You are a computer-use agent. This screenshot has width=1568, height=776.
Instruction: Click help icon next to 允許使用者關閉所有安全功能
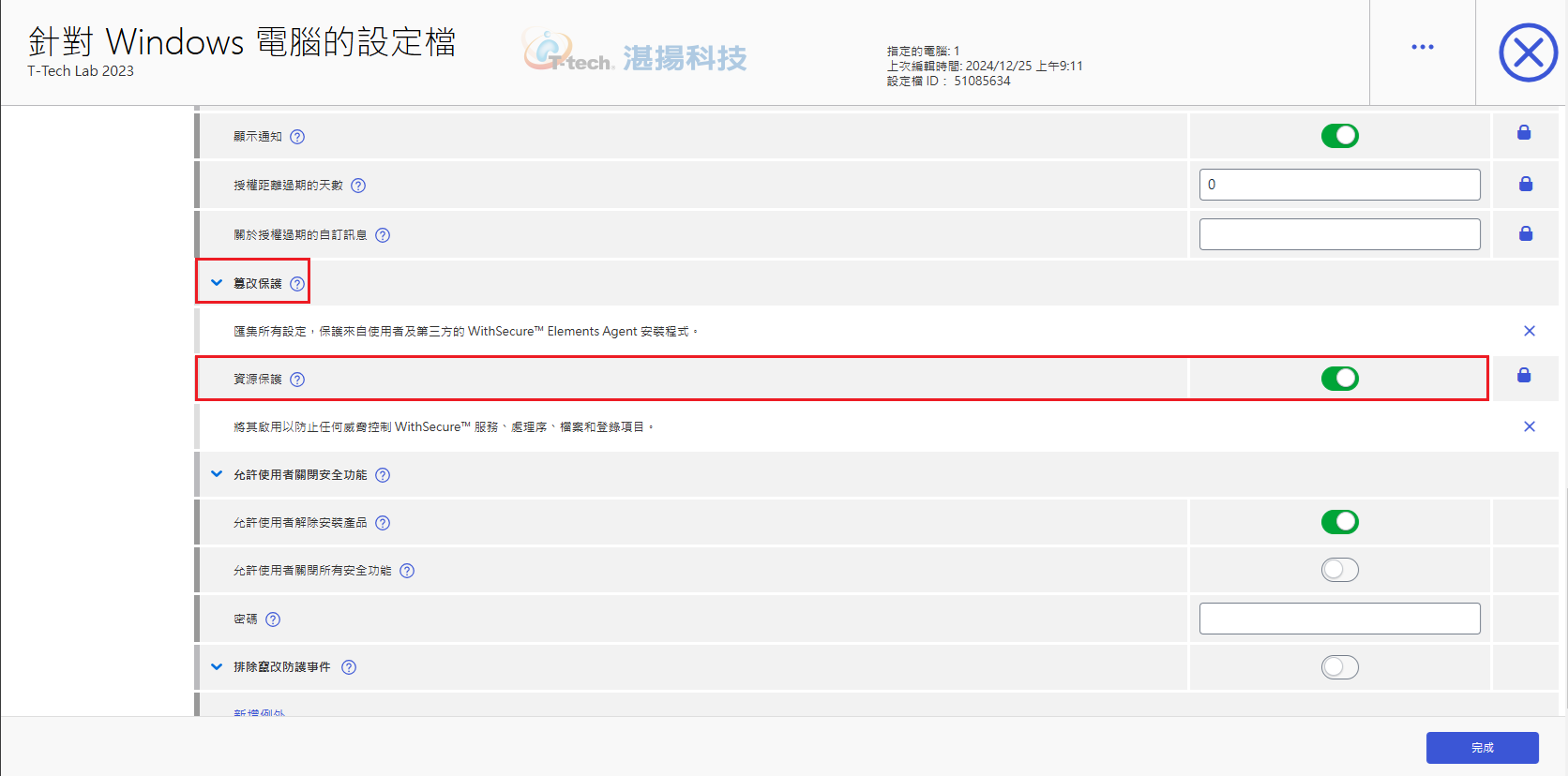[407, 571]
